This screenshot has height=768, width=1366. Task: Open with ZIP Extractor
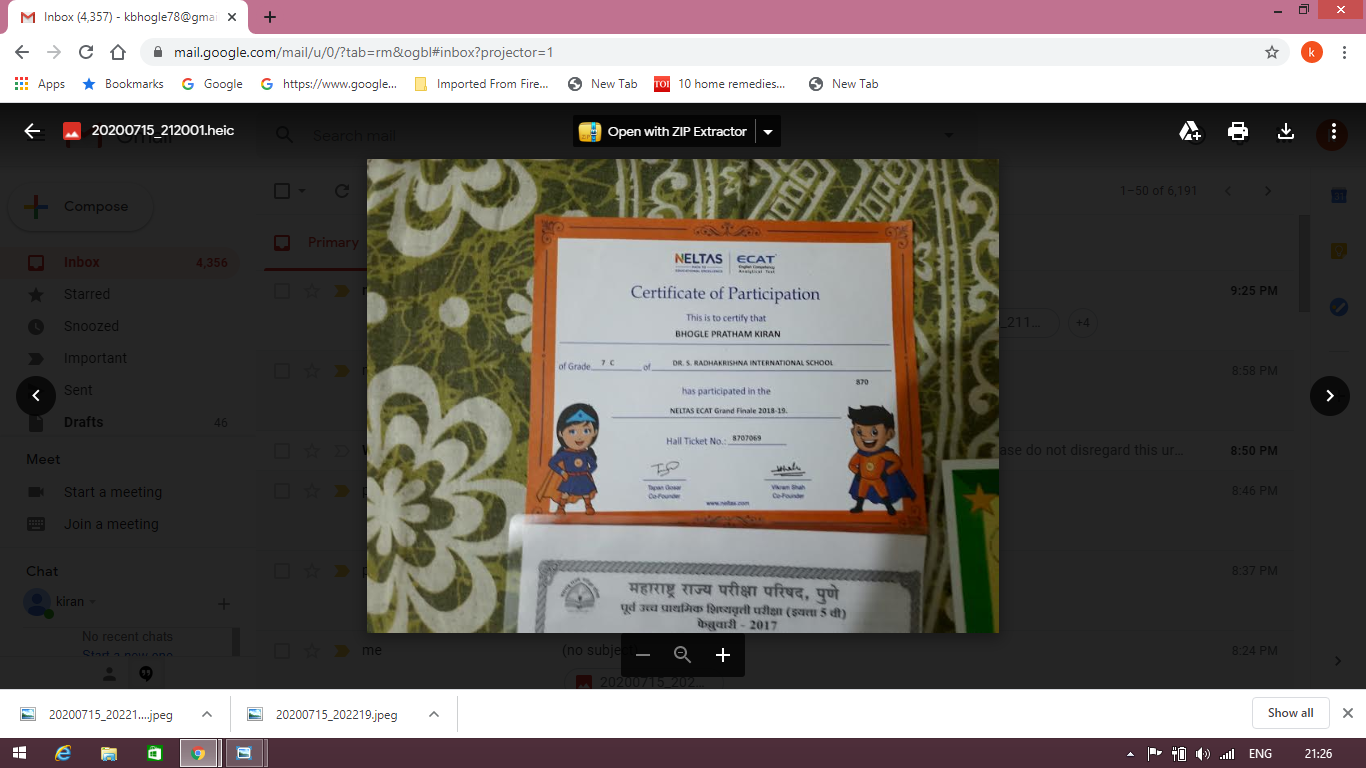coord(663,131)
